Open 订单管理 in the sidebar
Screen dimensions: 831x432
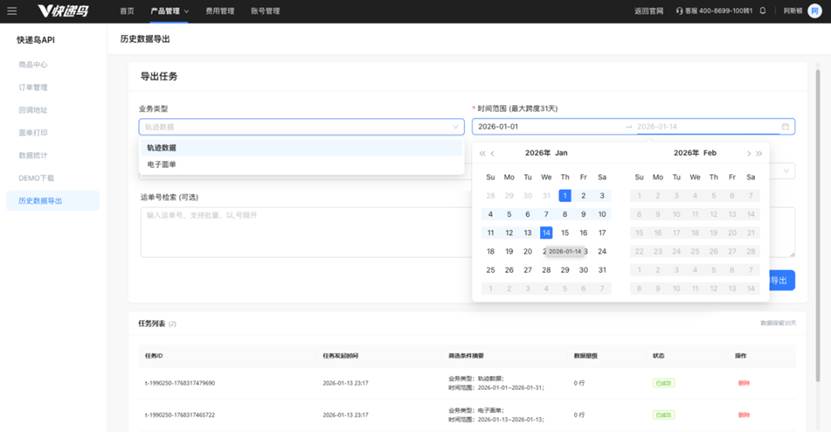(33, 87)
